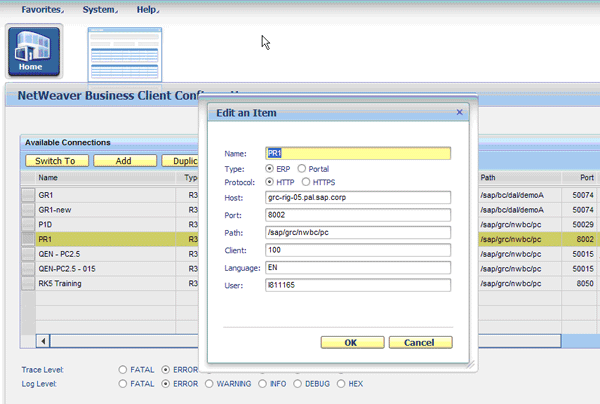The image size is (600, 404).
Task: Click the Path column header
Action: click(488, 178)
